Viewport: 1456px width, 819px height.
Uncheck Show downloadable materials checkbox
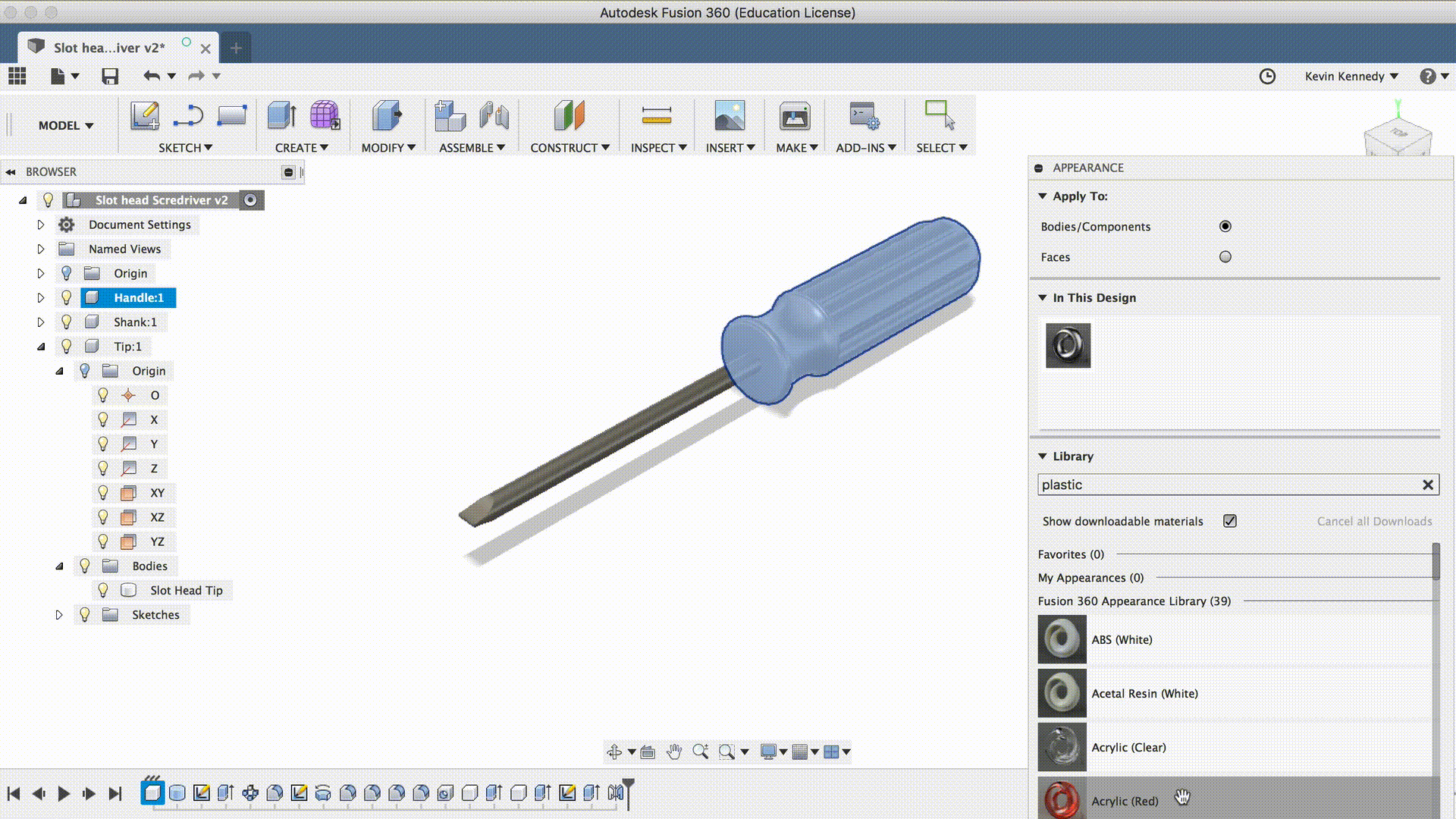(1230, 521)
